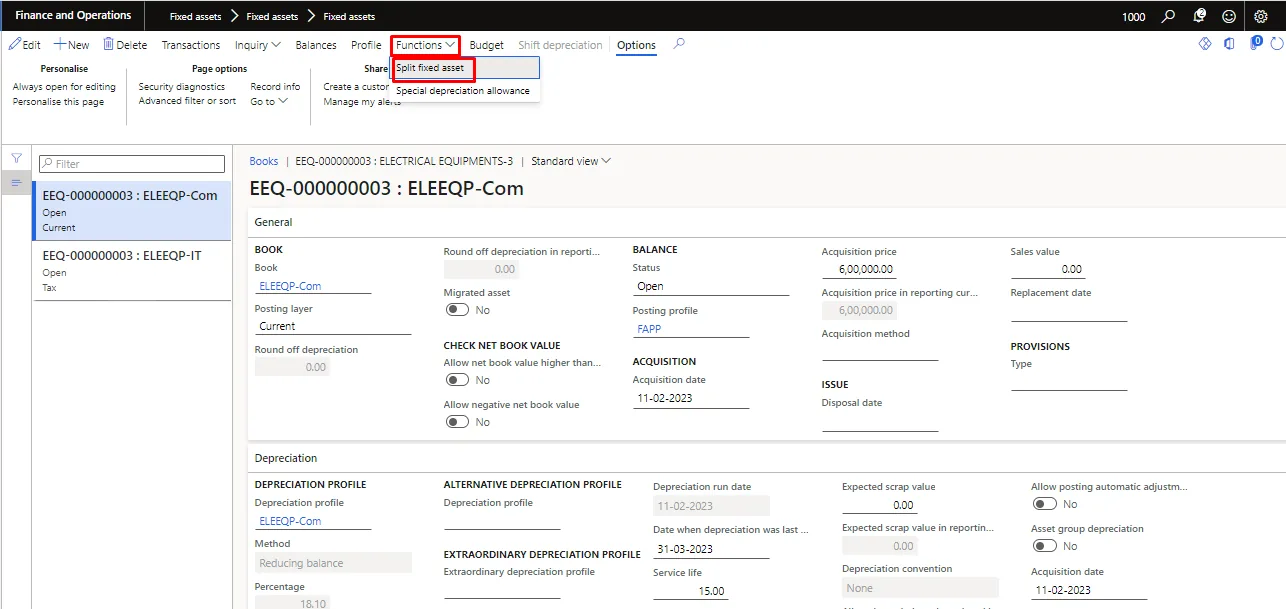The width and height of the screenshot is (1286, 609).
Task: Click the Edit pencil button
Action: point(25,45)
